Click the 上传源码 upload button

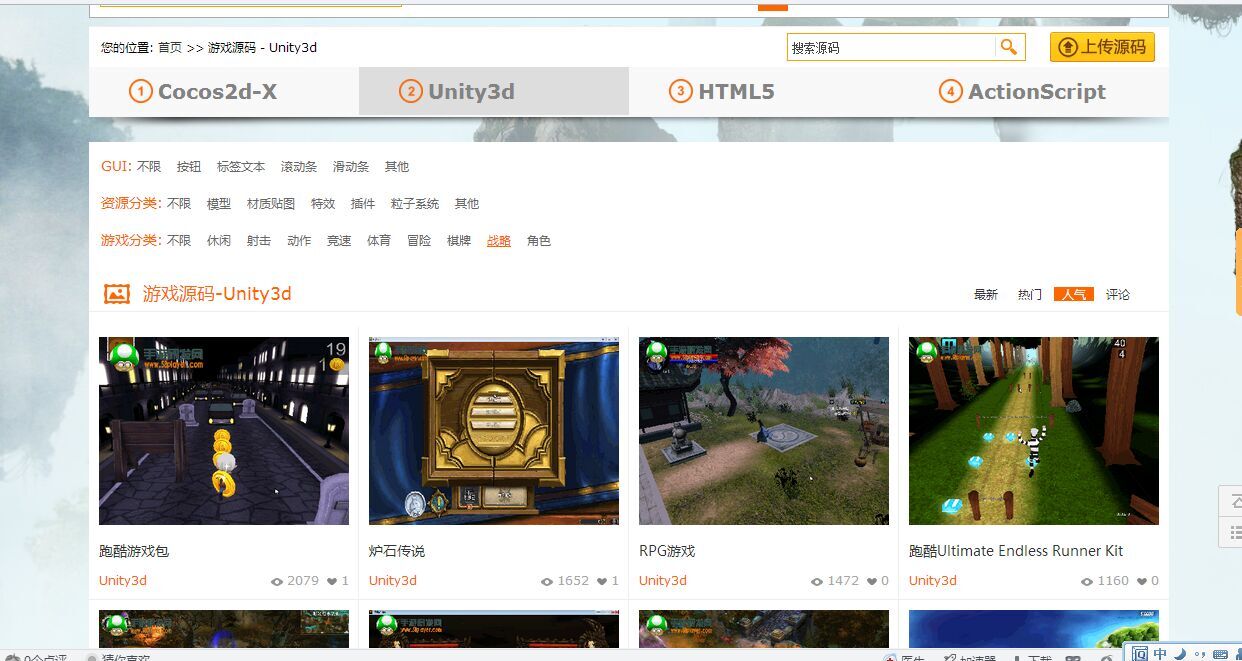[x=1102, y=47]
